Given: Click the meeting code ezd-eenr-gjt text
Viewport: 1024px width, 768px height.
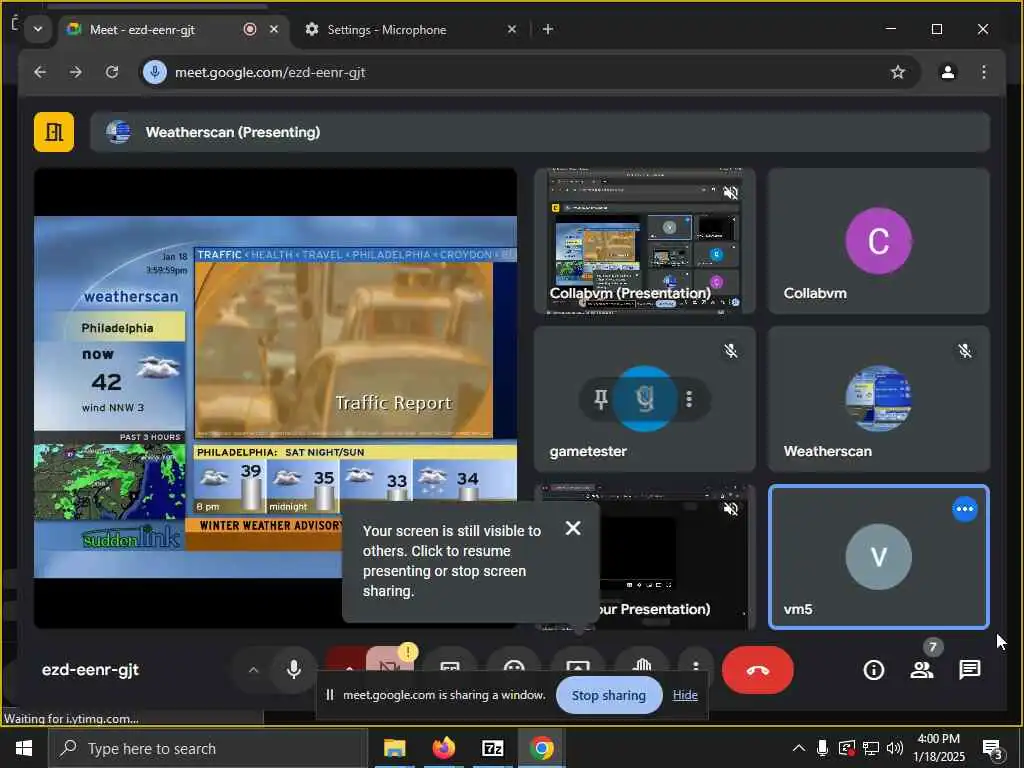Looking at the screenshot, I should point(90,670).
